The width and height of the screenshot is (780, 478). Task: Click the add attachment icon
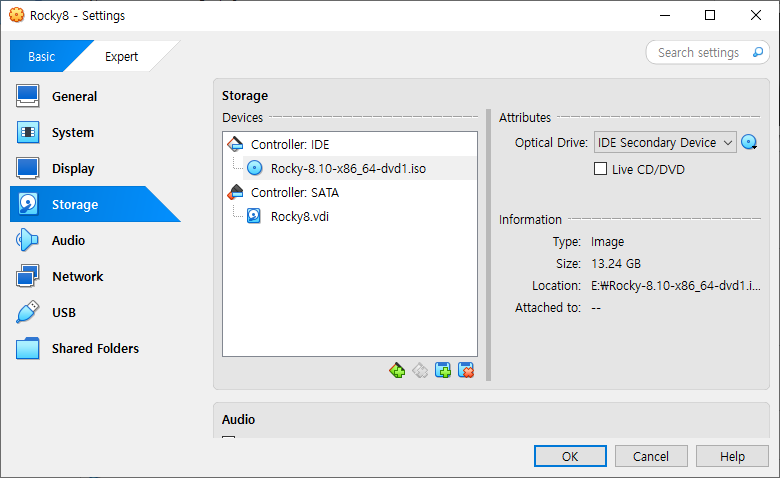click(443, 371)
